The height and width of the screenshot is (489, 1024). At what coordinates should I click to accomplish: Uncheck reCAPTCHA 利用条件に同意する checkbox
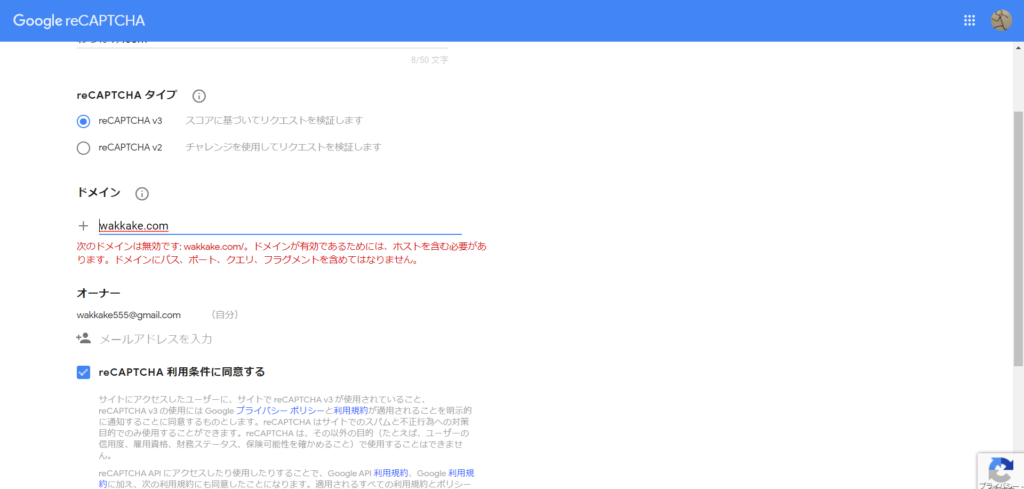(84, 372)
